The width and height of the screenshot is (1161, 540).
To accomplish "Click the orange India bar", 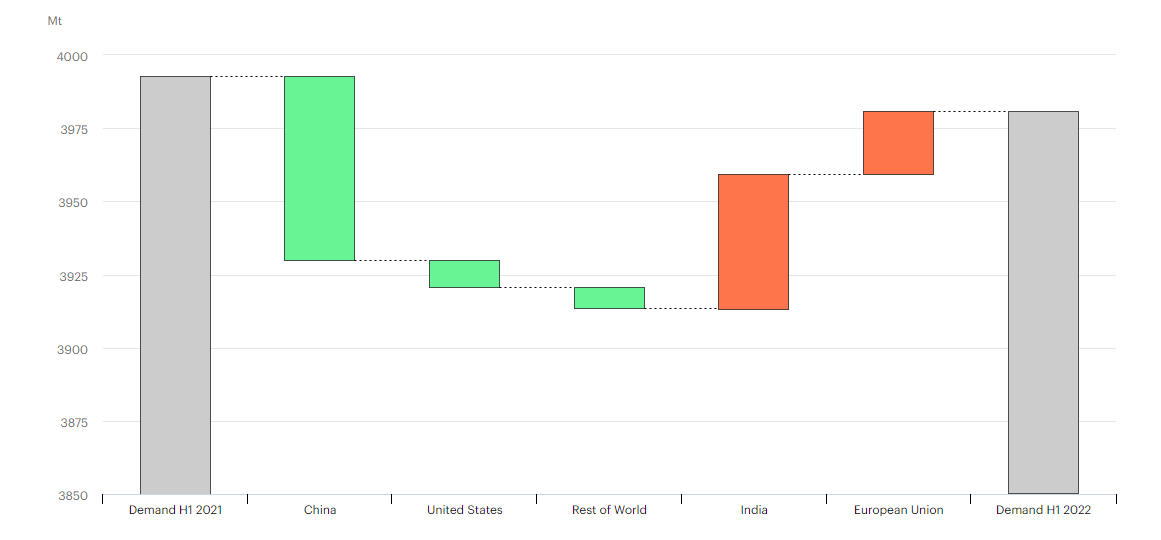I will click(753, 242).
